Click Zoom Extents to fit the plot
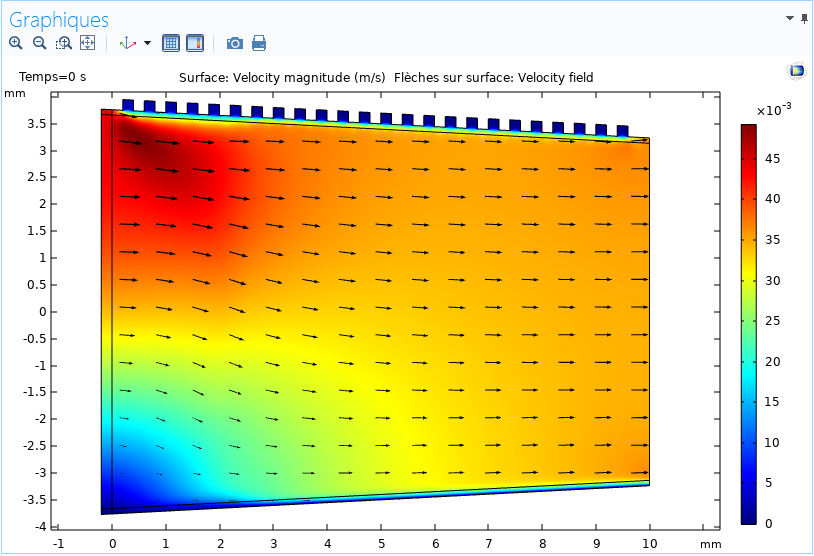This screenshot has width=814, height=556. point(87,43)
